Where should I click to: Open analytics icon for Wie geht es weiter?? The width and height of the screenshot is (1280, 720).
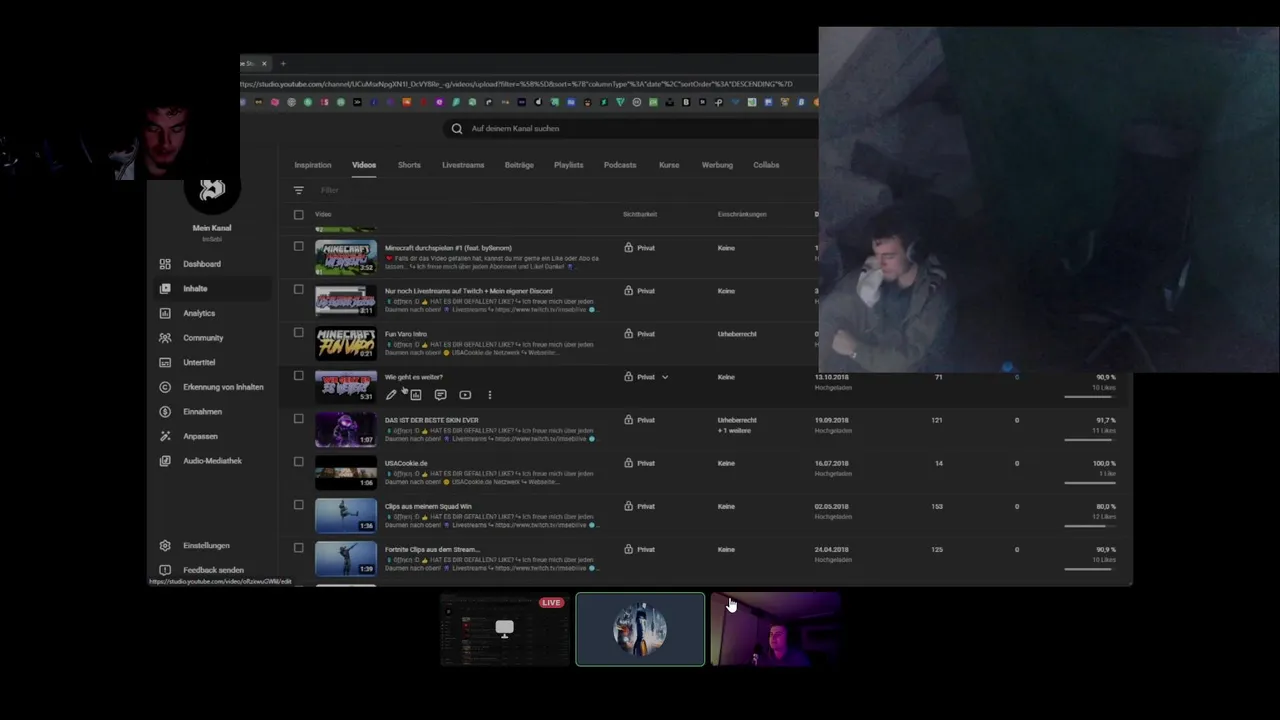pyautogui.click(x=416, y=395)
